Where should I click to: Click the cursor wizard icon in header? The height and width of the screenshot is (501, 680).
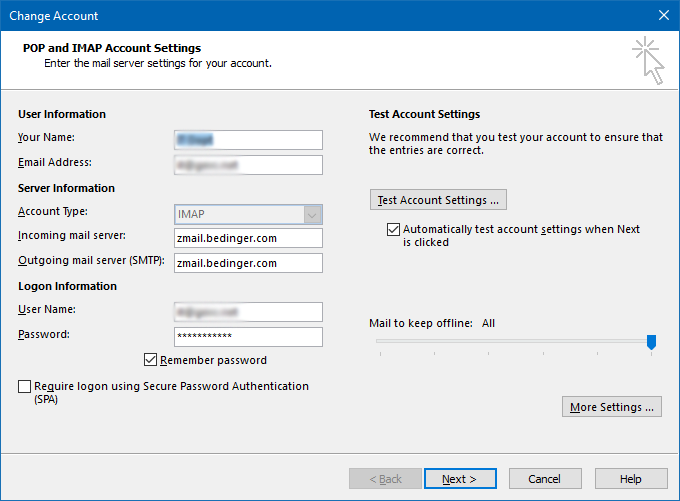coord(648,60)
